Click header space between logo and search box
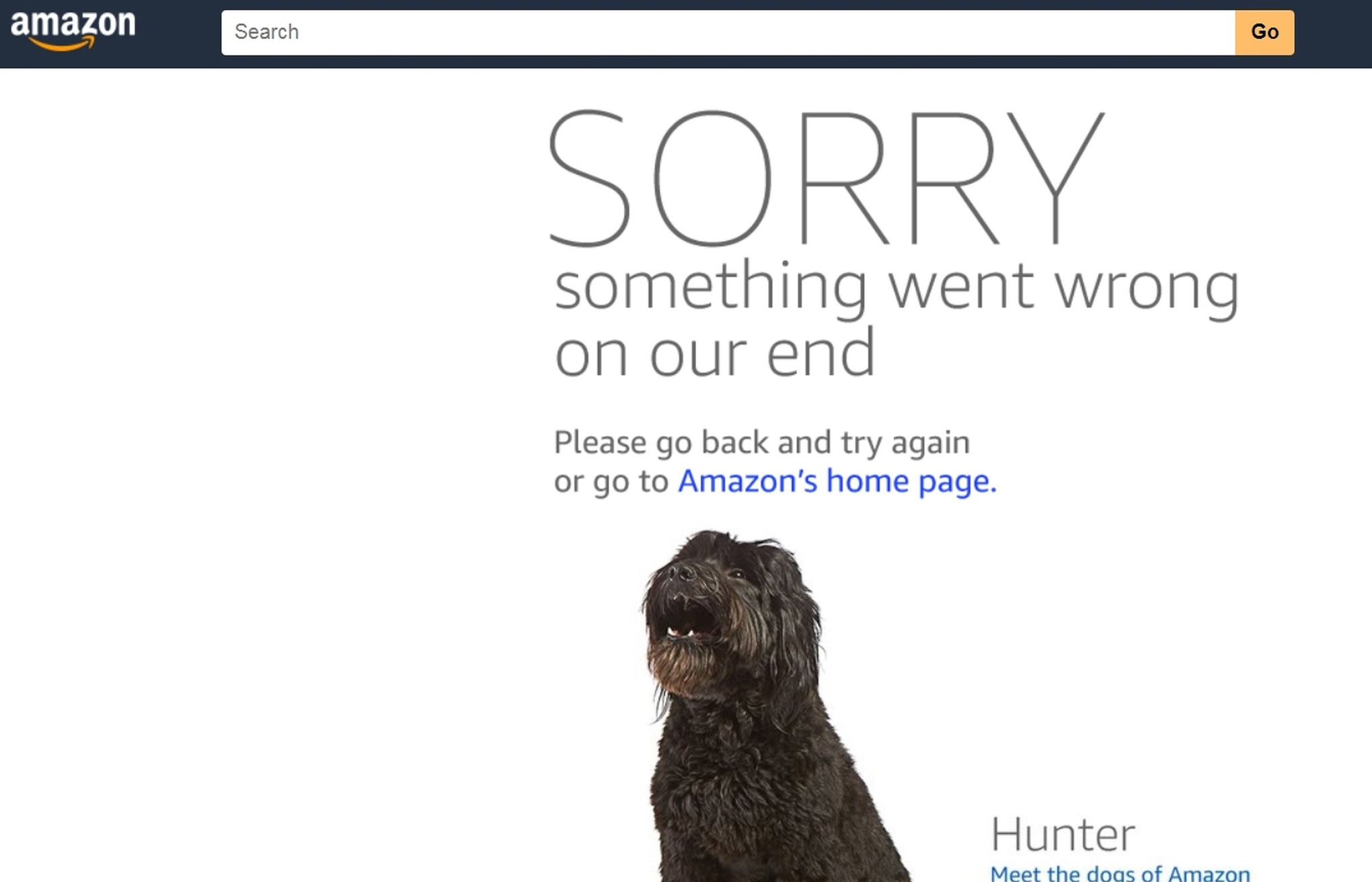1372x882 pixels. point(178,34)
